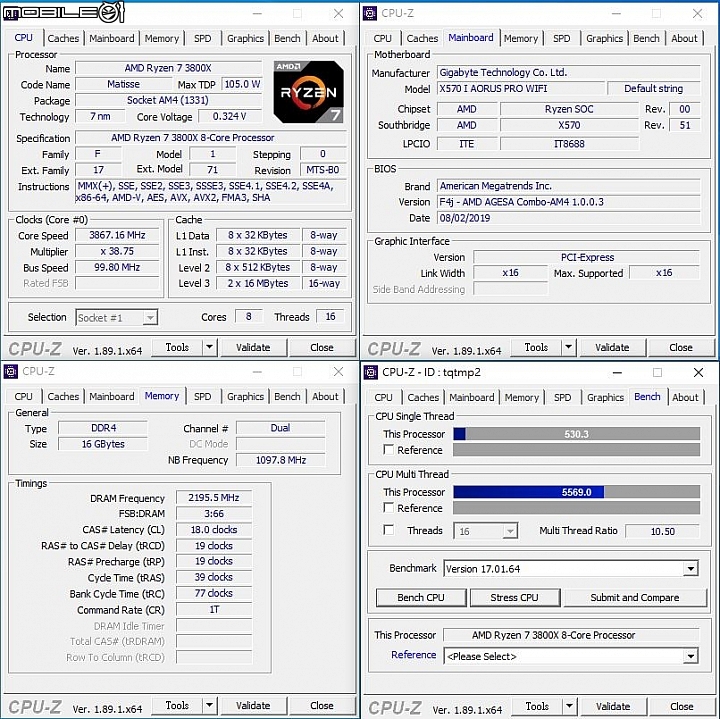Click the Southbridge X570 field
720x719 pixels.
point(569,125)
